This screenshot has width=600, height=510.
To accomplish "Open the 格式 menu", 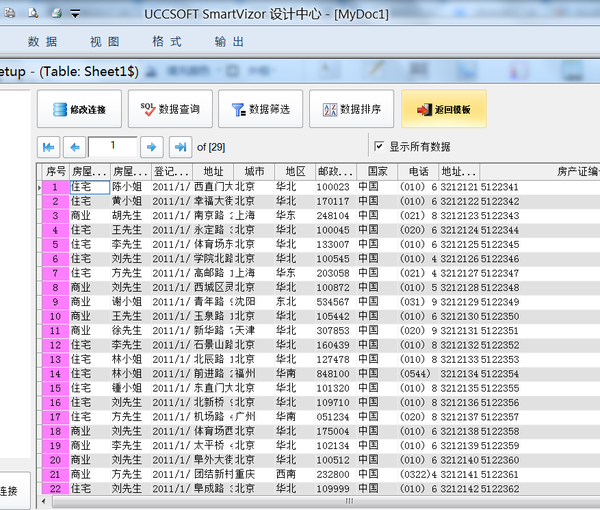I will pyautogui.click(x=167, y=41).
